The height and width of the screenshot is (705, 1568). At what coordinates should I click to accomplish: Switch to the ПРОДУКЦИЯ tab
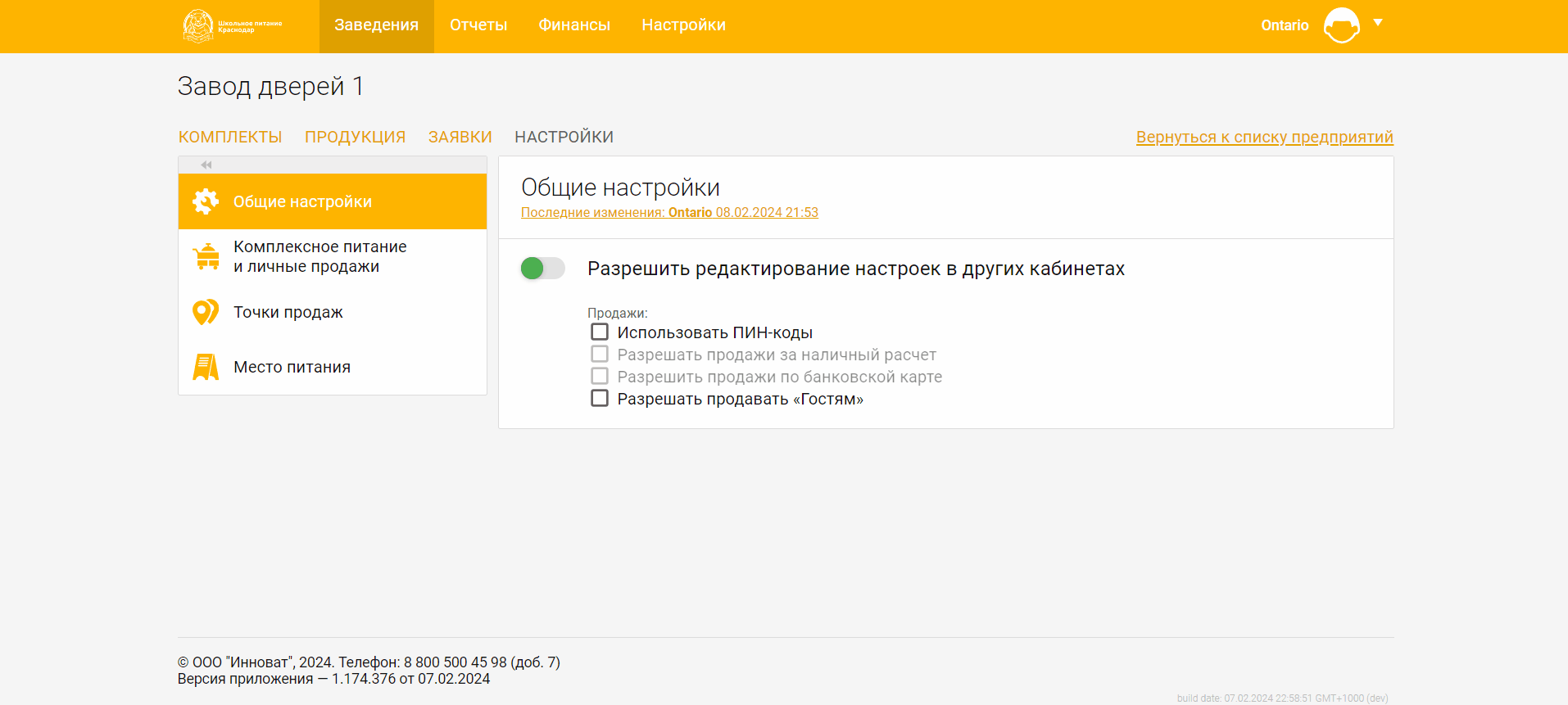coord(355,137)
